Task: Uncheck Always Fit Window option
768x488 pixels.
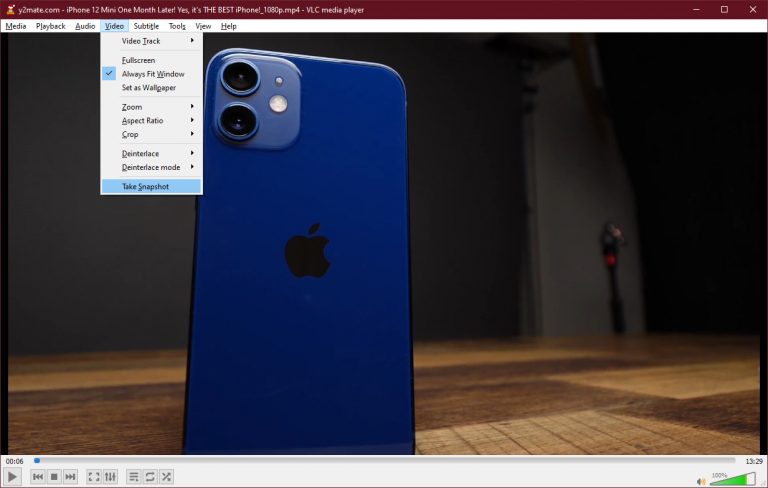Action: click(x=151, y=73)
